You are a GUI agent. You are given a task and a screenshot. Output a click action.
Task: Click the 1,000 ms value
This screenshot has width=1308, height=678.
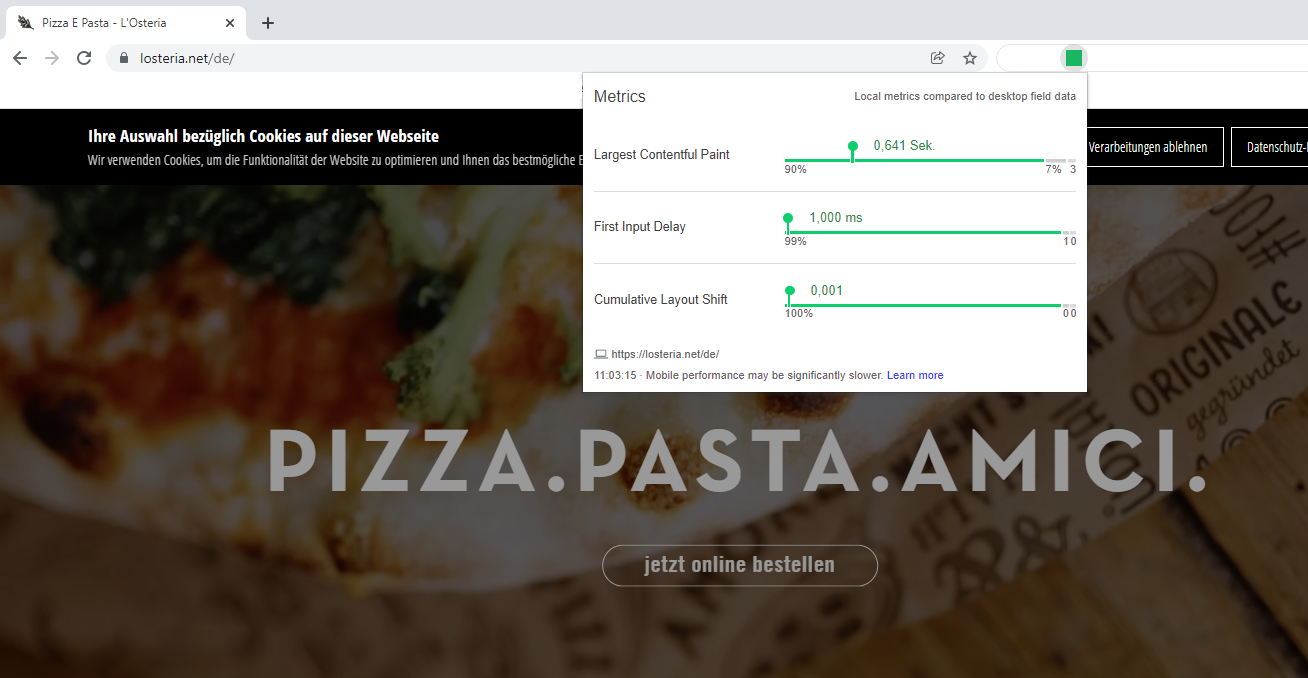click(836, 217)
